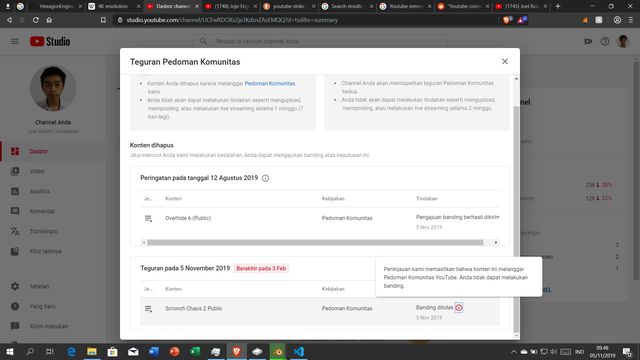This screenshot has height=360, width=640.
Task: Click the browser reload button
Action: click(36, 20)
